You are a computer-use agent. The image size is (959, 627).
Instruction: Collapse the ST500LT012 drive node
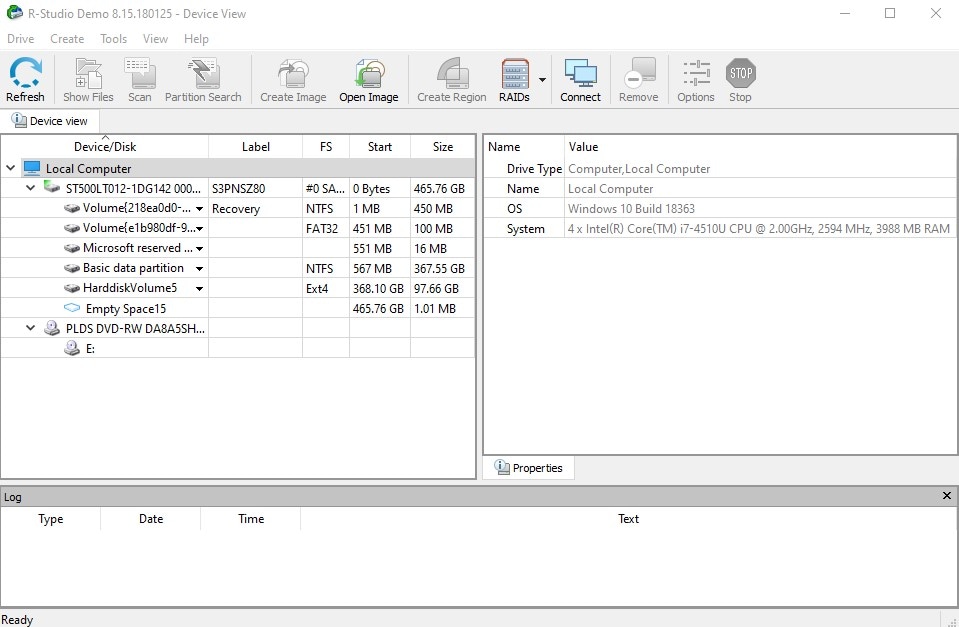point(31,188)
